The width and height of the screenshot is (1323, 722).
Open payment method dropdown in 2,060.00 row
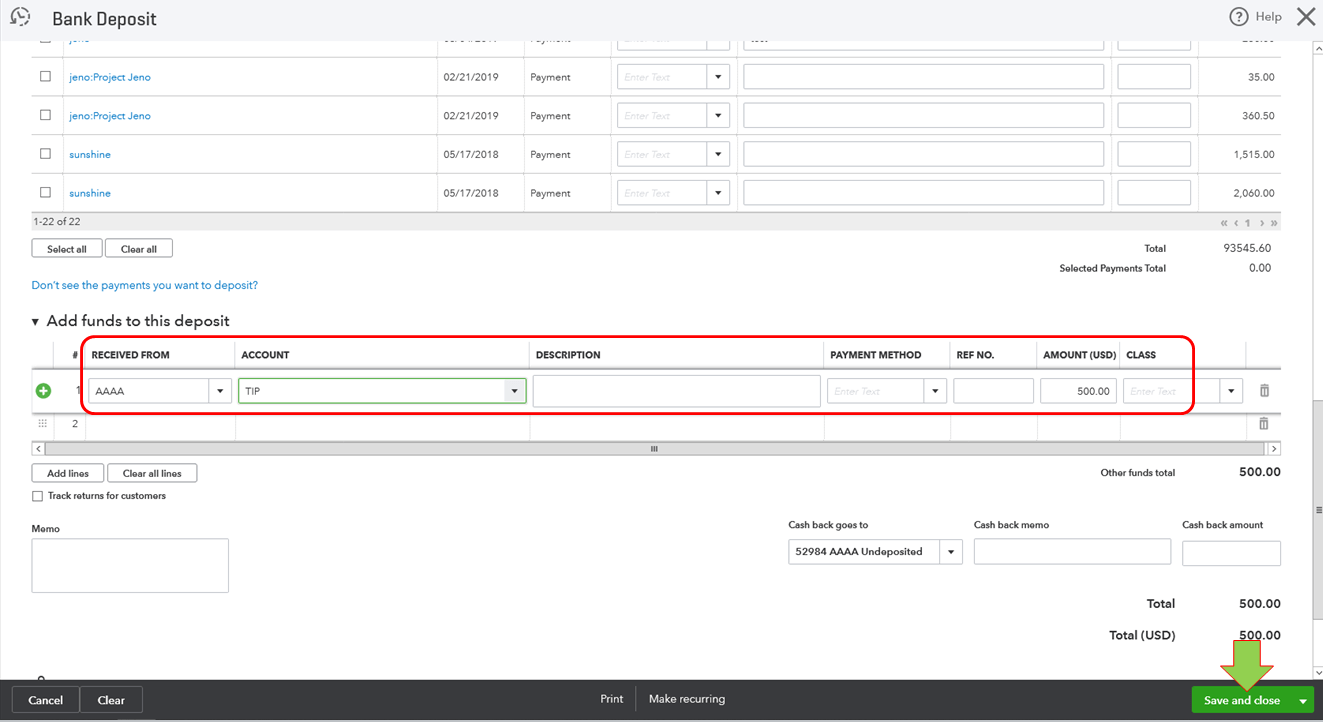(x=718, y=193)
